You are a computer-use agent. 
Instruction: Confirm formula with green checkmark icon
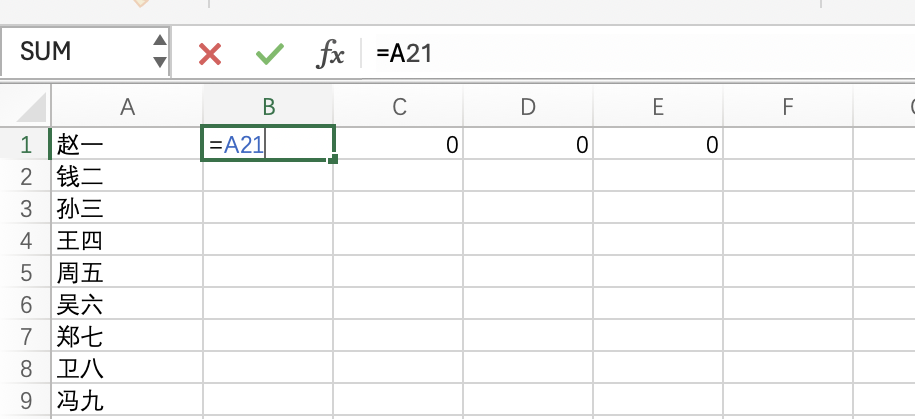tap(269, 53)
